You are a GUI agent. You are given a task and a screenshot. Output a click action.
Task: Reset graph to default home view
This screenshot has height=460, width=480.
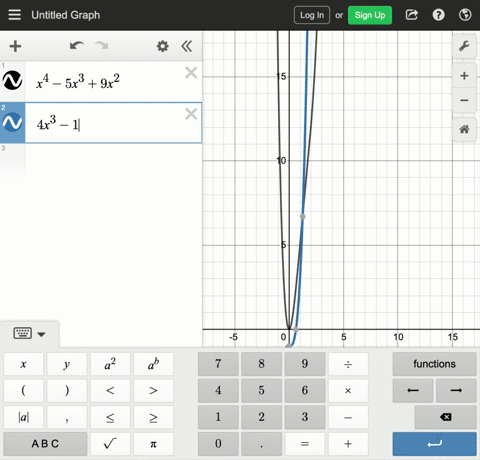(464, 129)
